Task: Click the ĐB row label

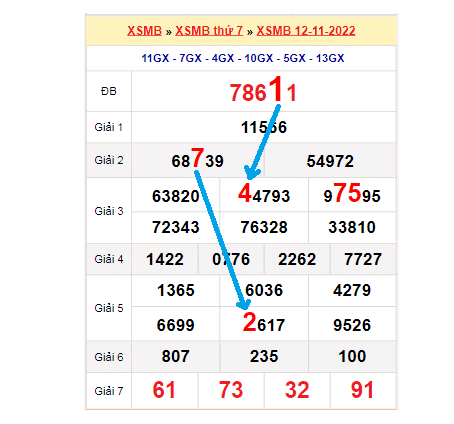Action: [109, 91]
